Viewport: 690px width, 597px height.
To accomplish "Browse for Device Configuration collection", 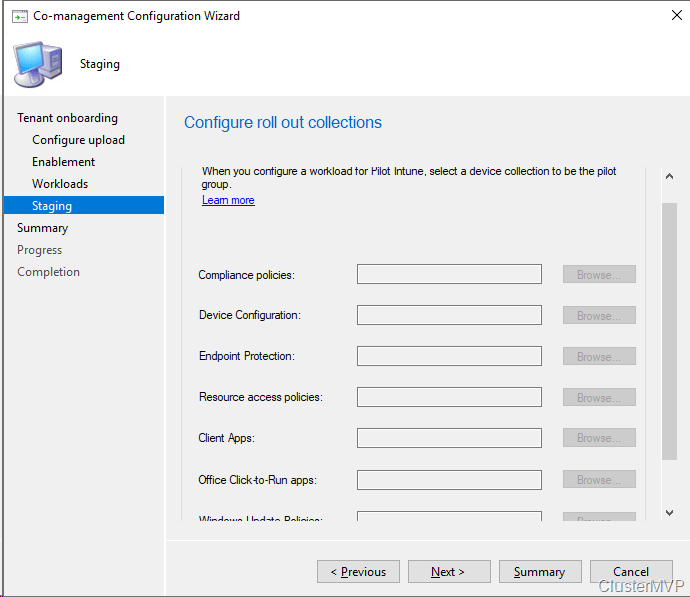I will (x=599, y=315).
